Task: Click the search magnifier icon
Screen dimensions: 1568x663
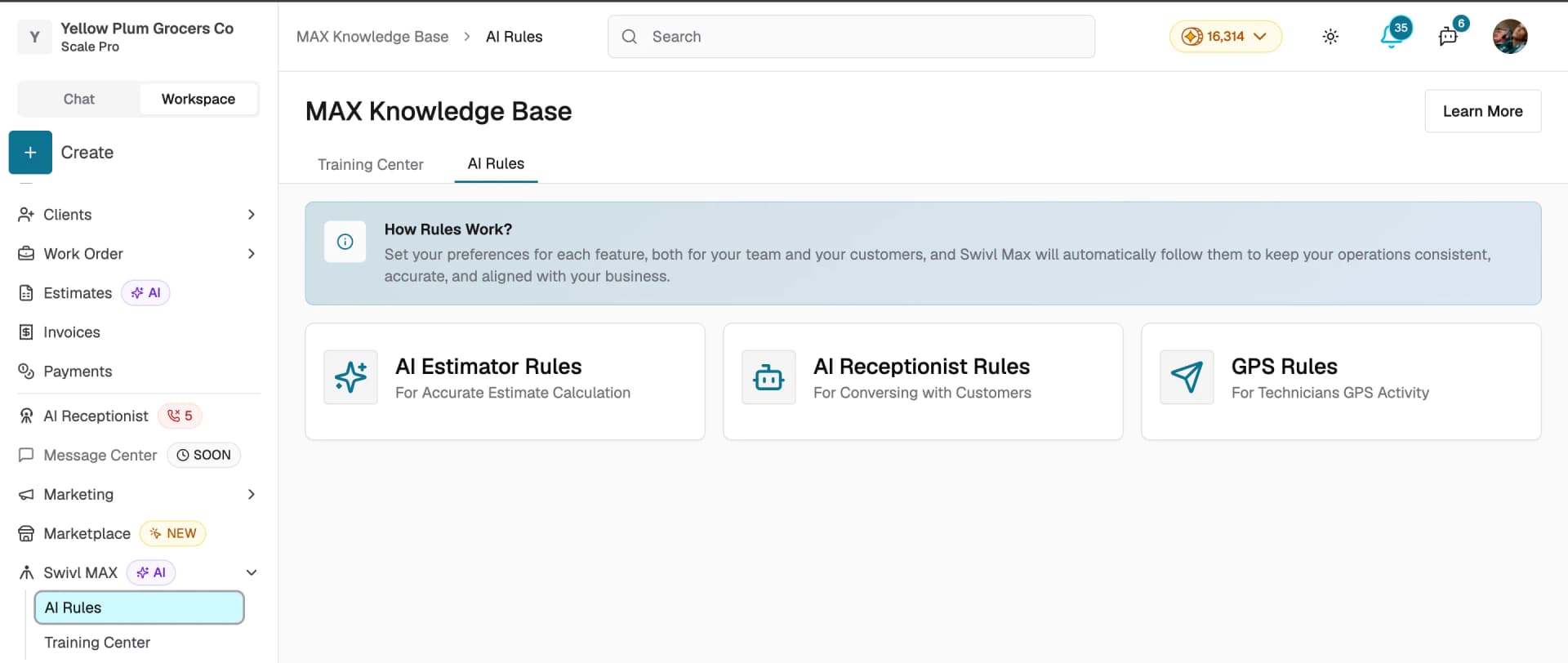Action: pos(629,37)
